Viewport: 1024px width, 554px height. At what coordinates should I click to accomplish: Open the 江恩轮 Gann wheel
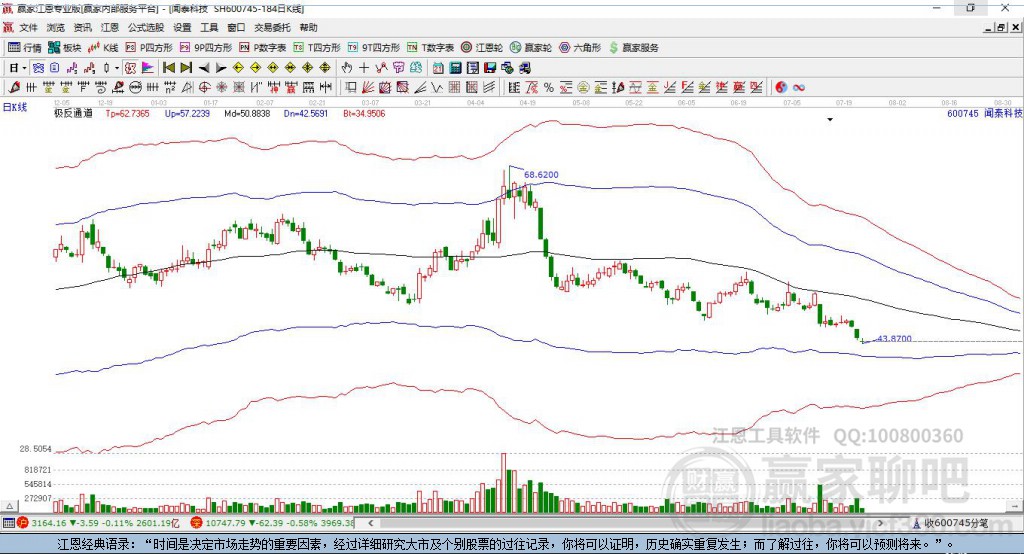(x=482, y=48)
